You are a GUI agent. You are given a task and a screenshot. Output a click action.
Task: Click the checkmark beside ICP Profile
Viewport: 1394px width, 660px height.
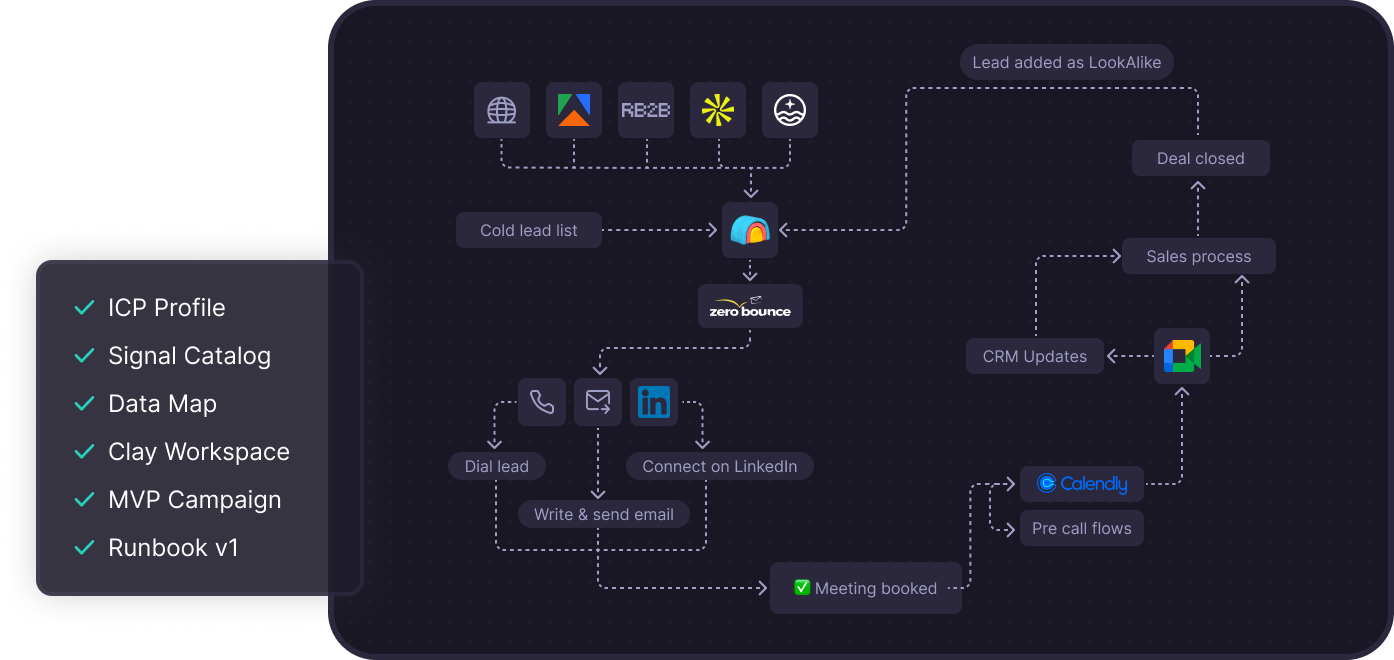tap(84, 308)
